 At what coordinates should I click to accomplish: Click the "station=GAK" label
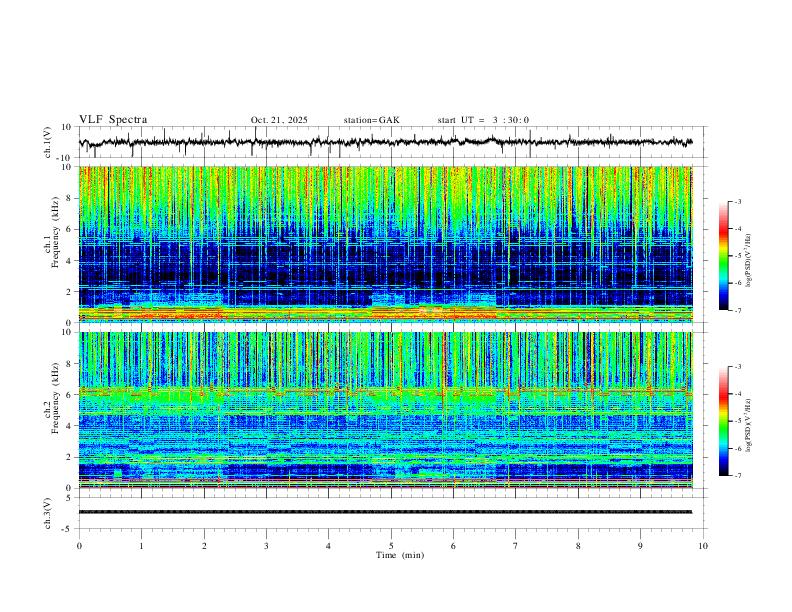pyautogui.click(x=371, y=120)
